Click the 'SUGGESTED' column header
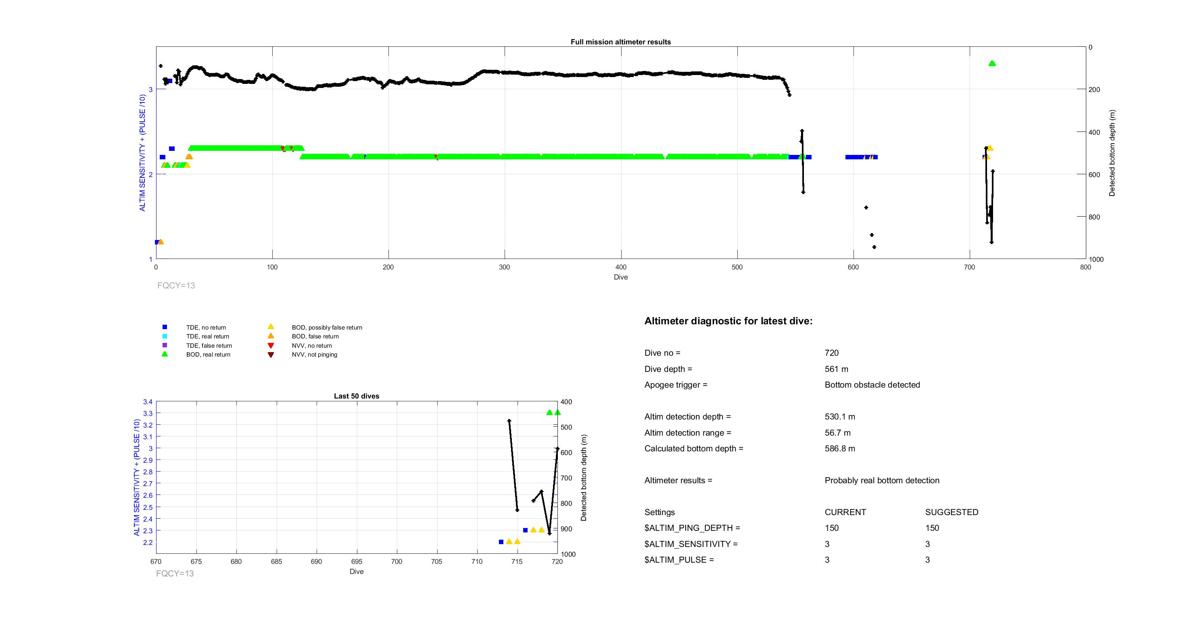 click(x=952, y=512)
